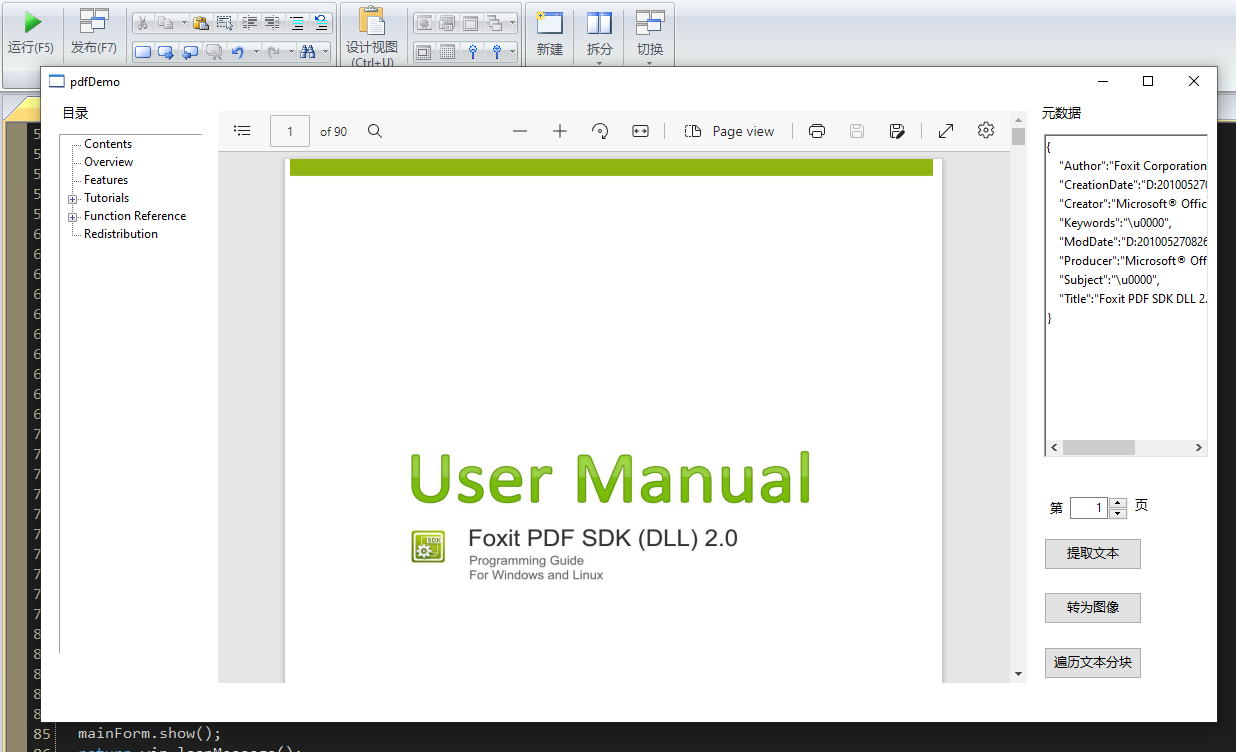
Task: Click the page number spinner down arrow
Action: click(1119, 513)
